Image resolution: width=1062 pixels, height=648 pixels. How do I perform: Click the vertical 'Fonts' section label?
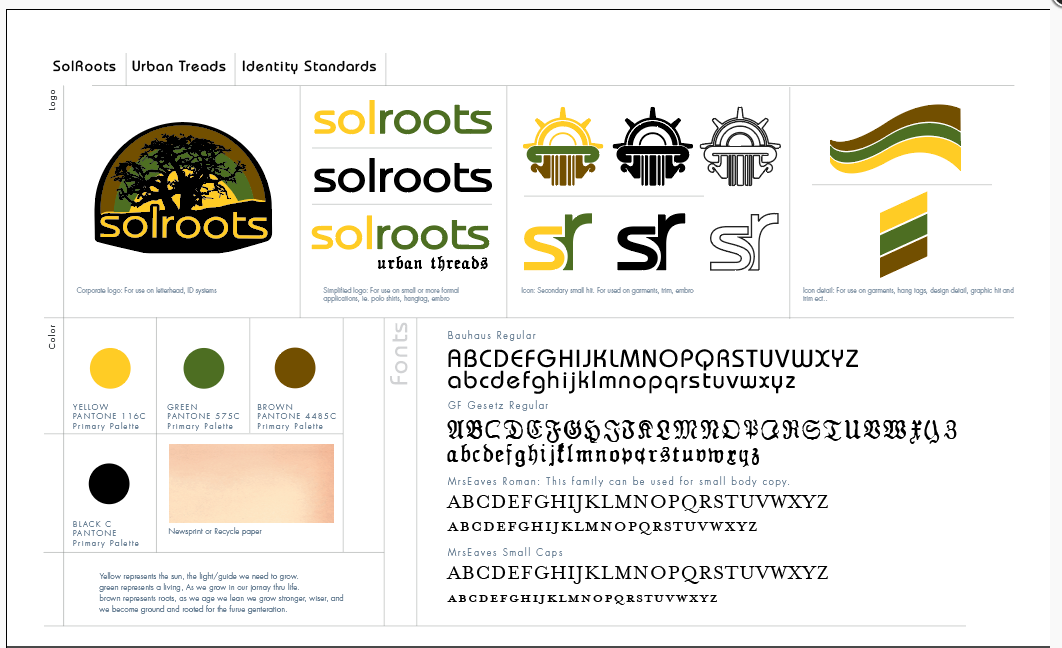pyautogui.click(x=399, y=353)
